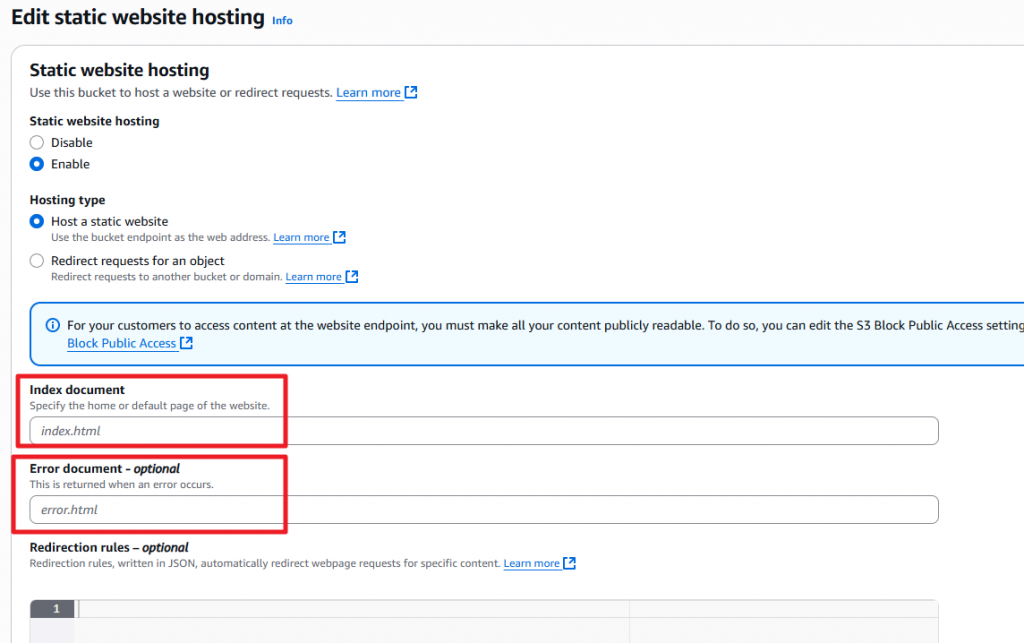The image size is (1024, 643).
Task: Open Learn more link for redirection rules
Action: click(x=531, y=564)
